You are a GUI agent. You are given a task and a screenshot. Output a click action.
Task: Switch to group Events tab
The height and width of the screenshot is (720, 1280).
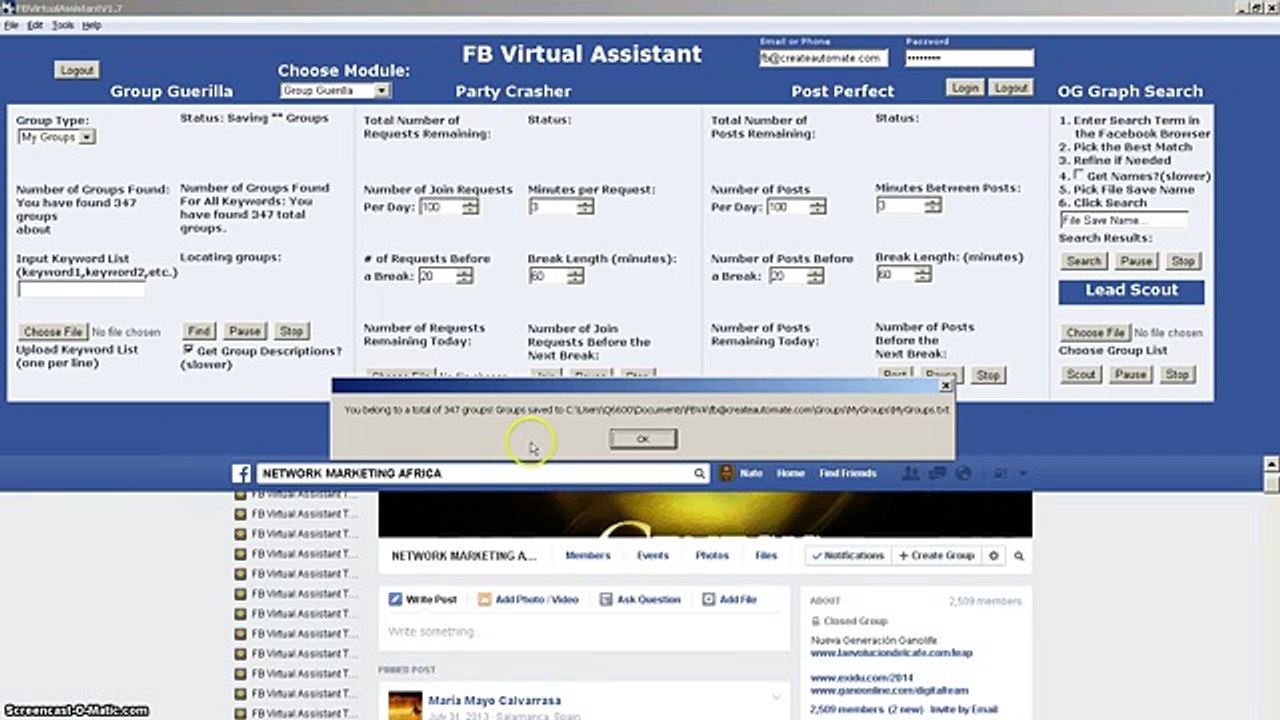[653, 555]
